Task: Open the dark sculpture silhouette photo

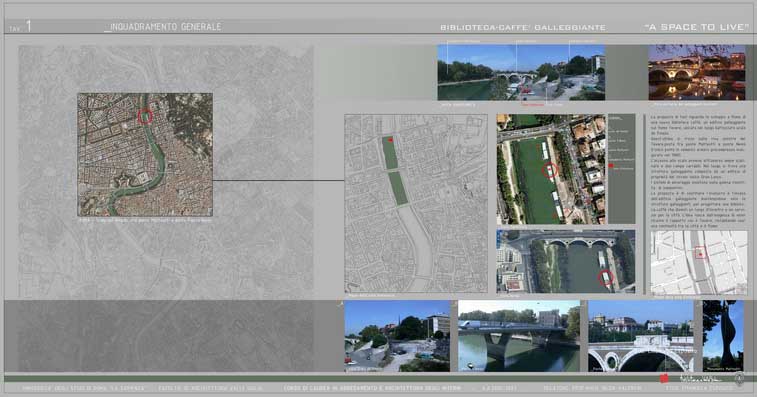Action: click(x=723, y=336)
